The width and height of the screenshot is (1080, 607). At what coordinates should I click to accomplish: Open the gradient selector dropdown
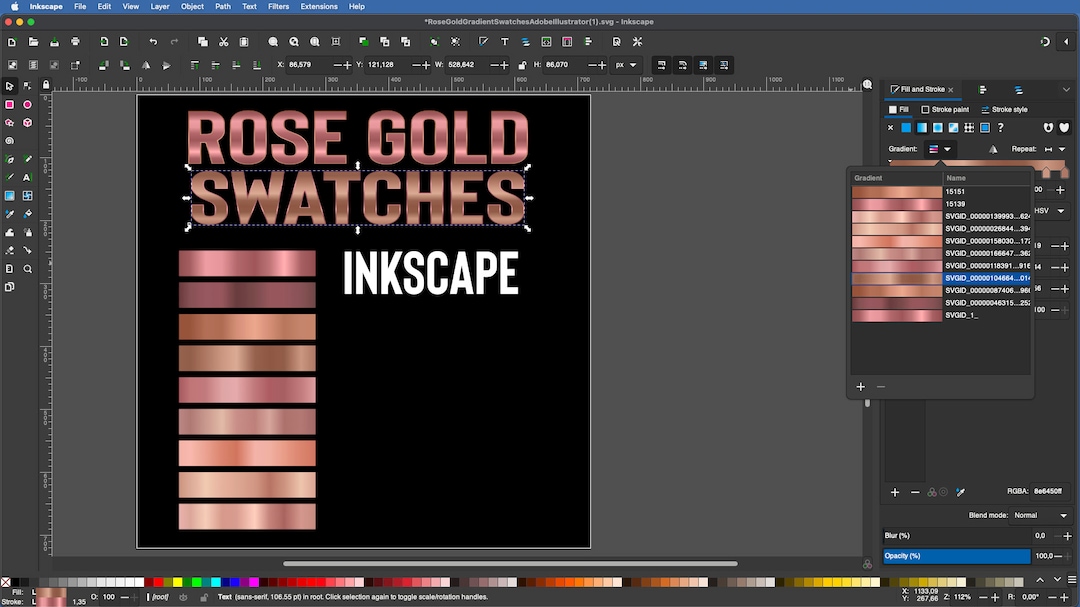(x=947, y=149)
